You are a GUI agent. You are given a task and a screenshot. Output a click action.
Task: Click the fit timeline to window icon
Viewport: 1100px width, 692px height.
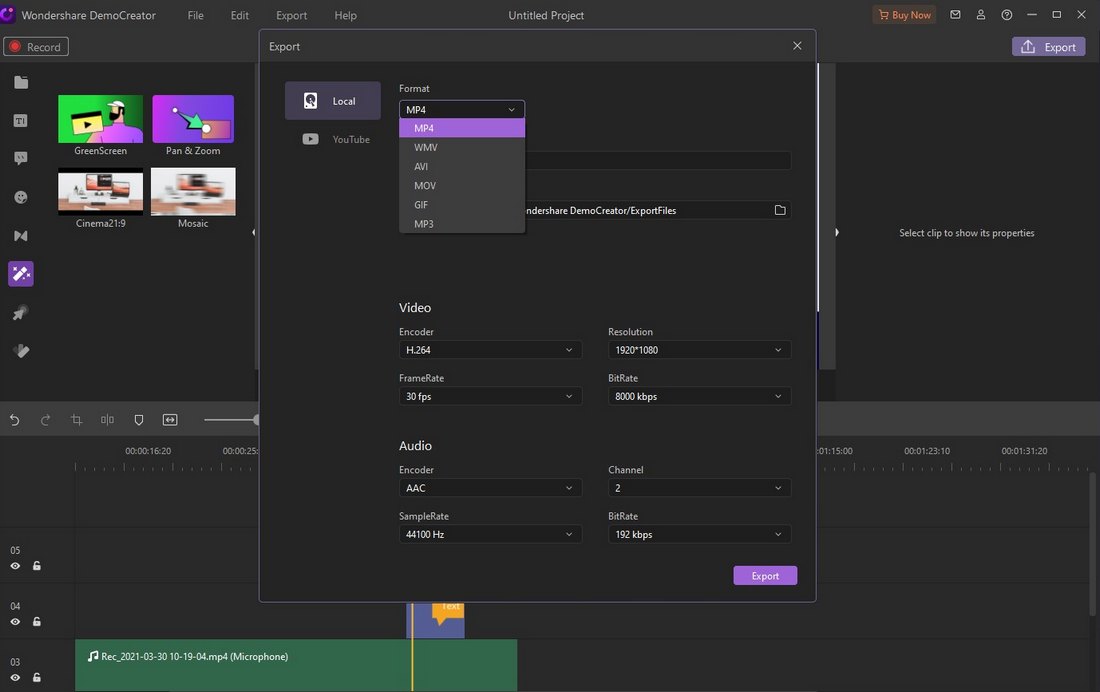(170, 420)
